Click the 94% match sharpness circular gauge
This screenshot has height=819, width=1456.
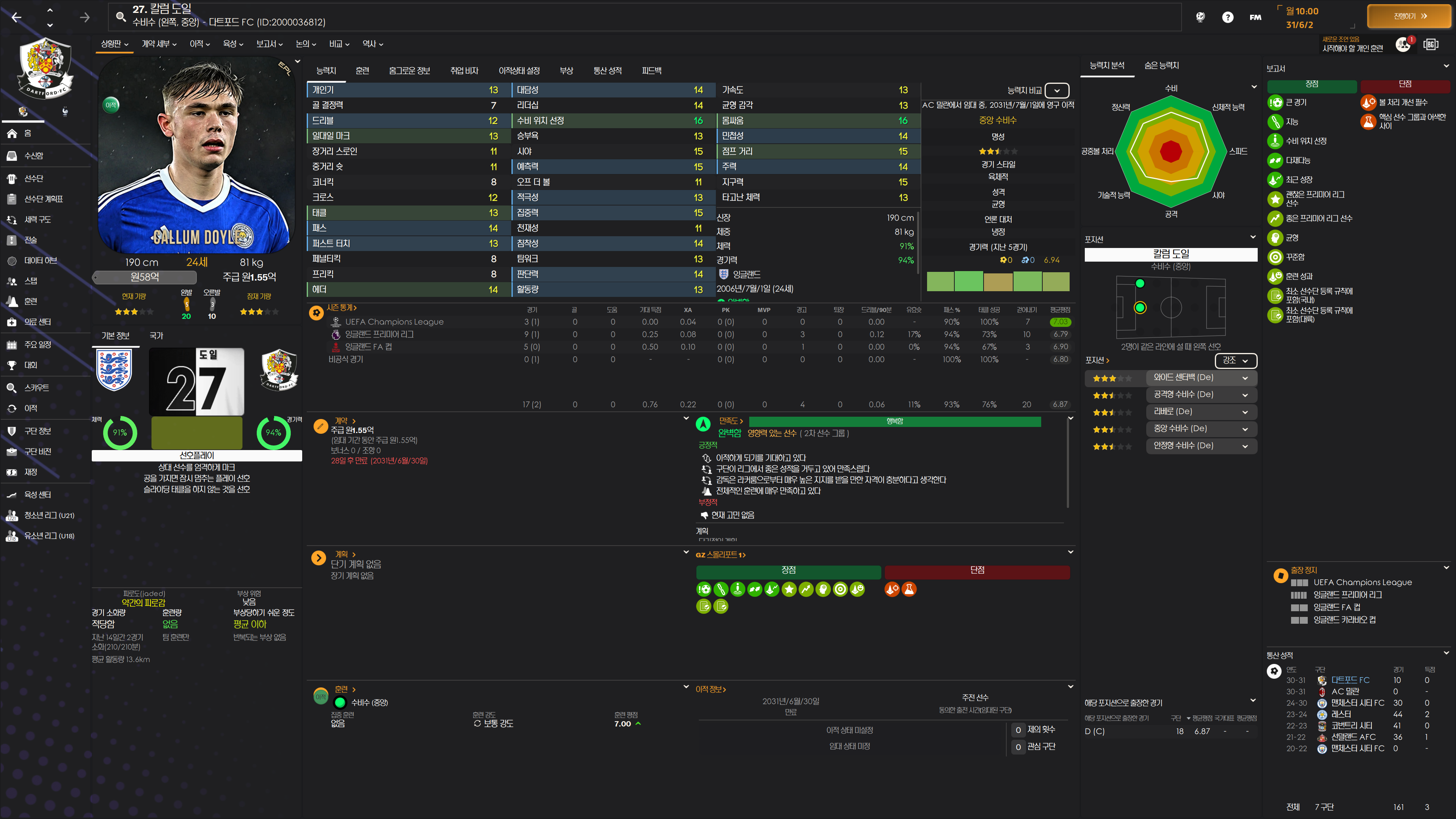273,432
